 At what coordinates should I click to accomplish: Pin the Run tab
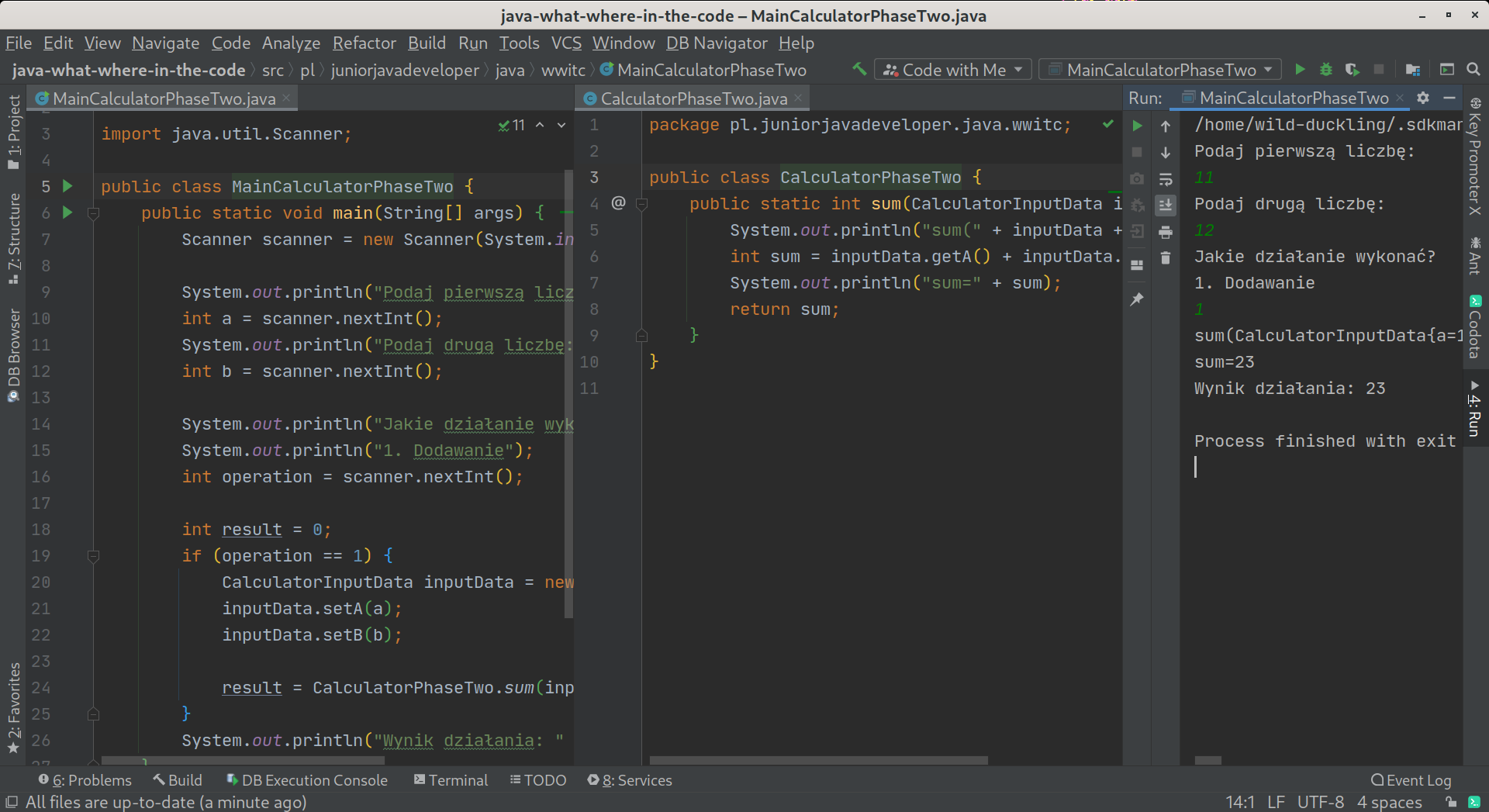pyautogui.click(x=1137, y=299)
